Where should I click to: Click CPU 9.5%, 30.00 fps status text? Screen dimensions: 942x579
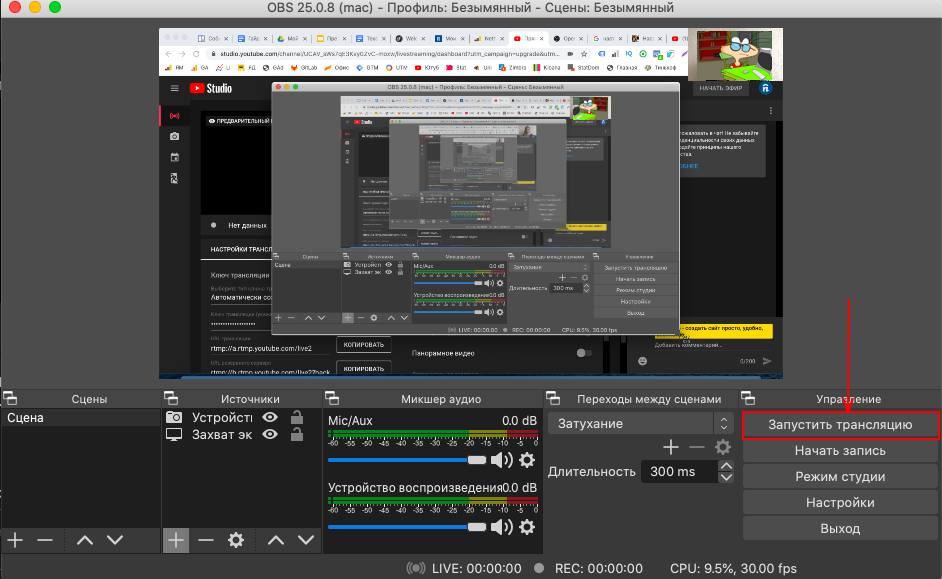[734, 568]
